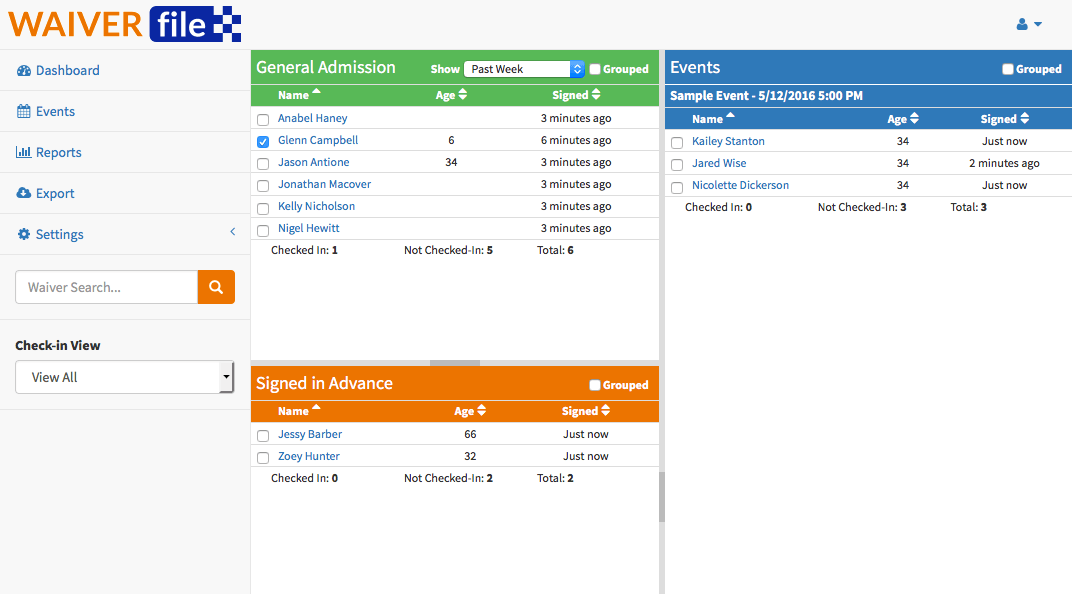Image resolution: width=1072 pixels, height=594 pixels.
Task: Click the Export cloud icon
Action: 22,193
